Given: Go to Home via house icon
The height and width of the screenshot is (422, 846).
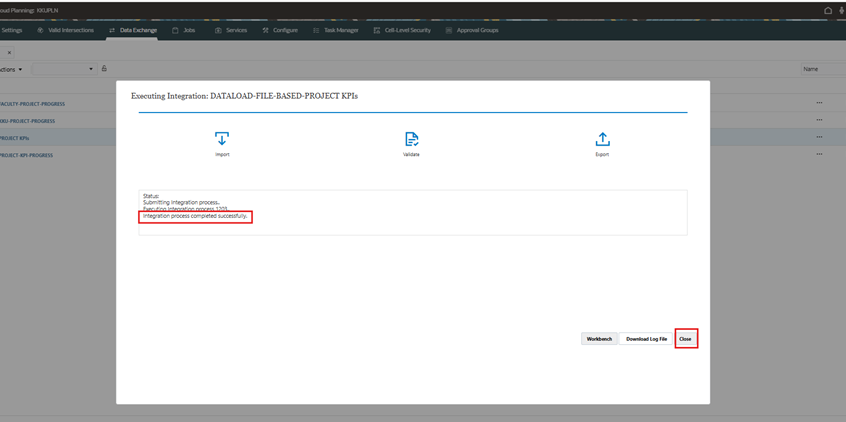Looking at the screenshot, I should [828, 10].
